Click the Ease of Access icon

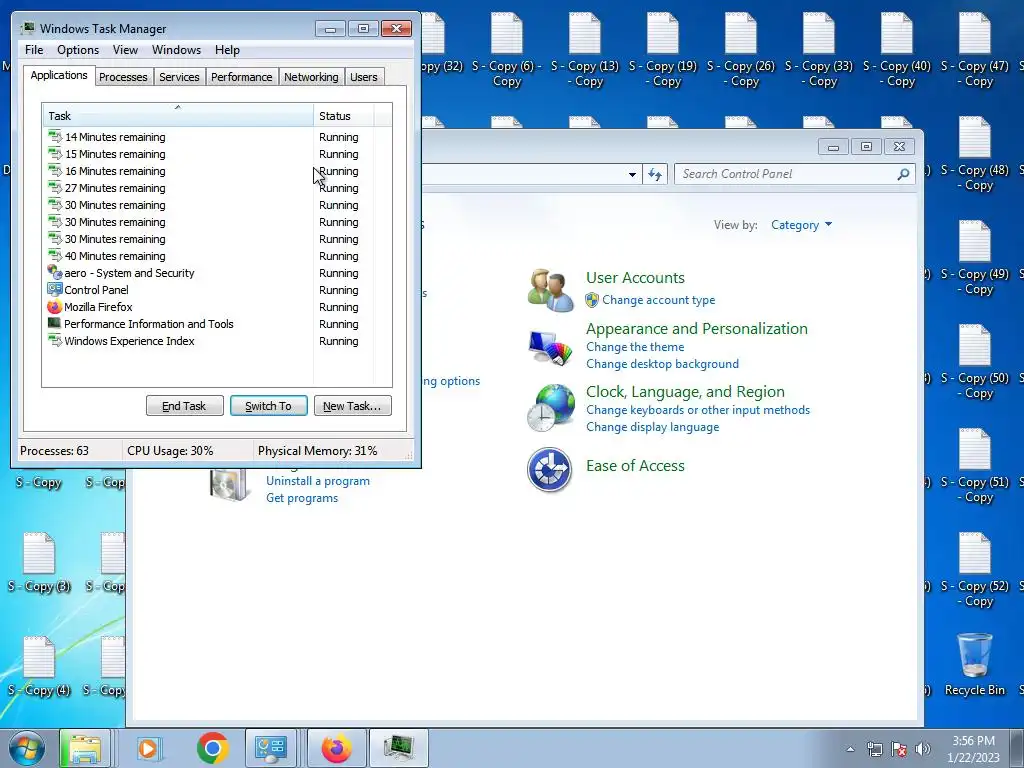point(549,469)
